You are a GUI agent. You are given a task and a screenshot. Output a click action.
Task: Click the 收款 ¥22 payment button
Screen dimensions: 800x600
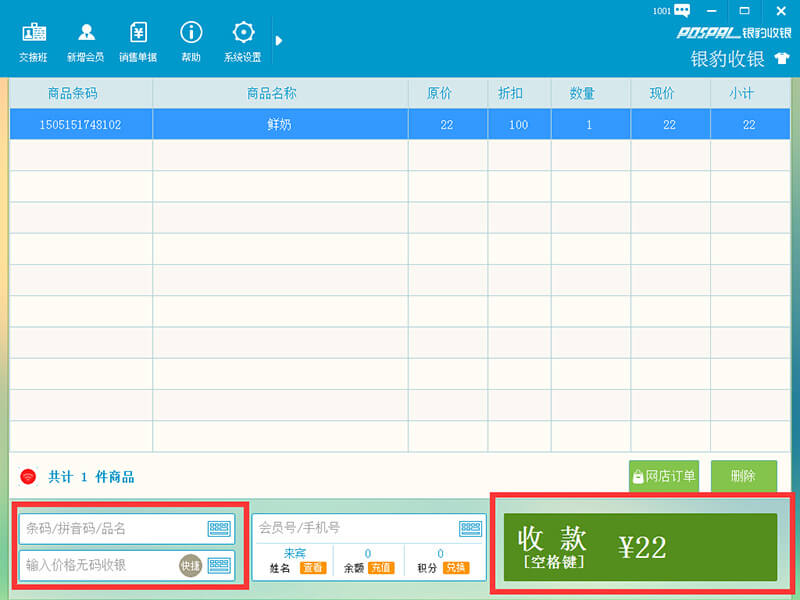point(640,547)
